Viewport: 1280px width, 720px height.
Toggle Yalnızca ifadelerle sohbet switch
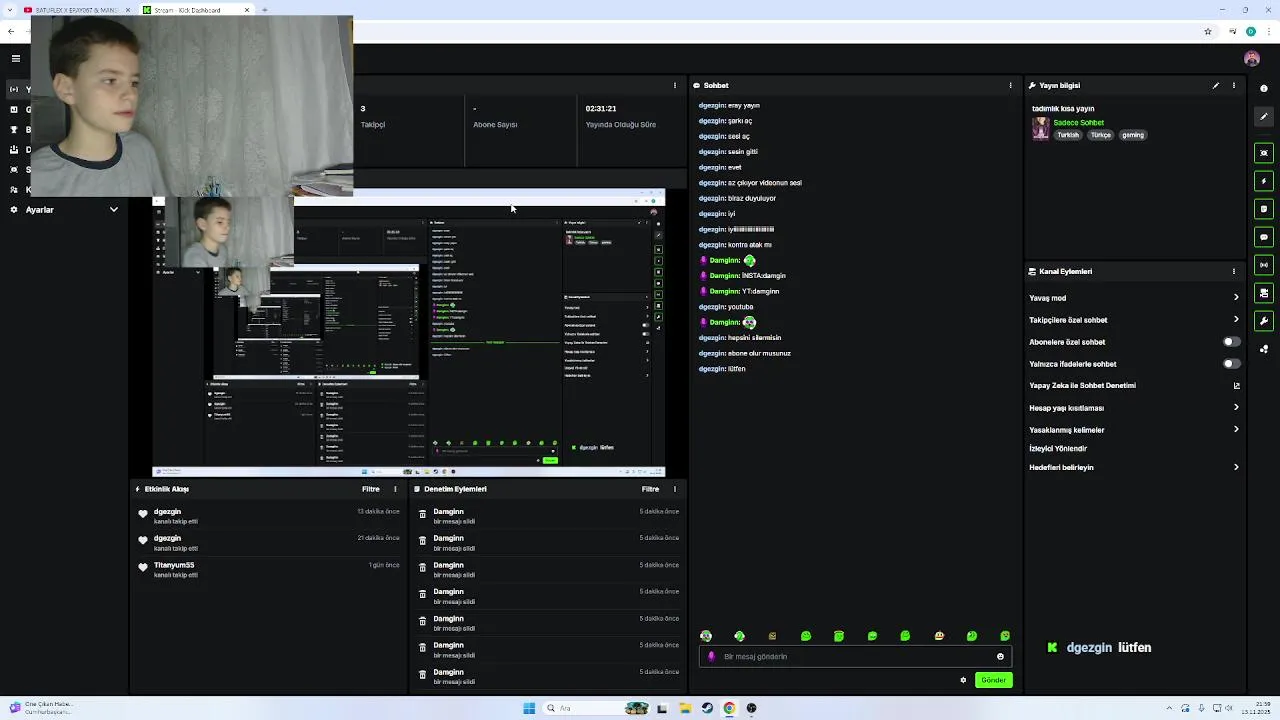click(1232, 364)
